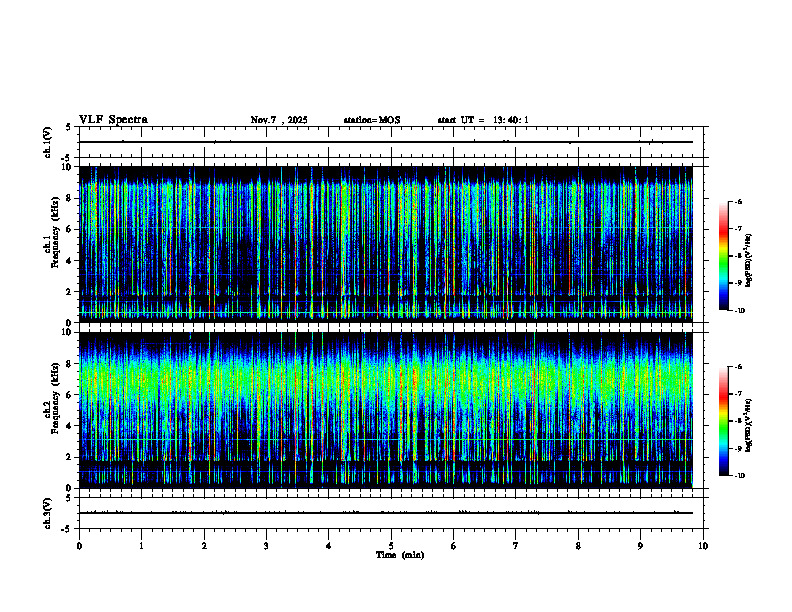The width and height of the screenshot is (792, 612).
Task: Click time axis tick label "3"
Action: [x=266, y=546]
